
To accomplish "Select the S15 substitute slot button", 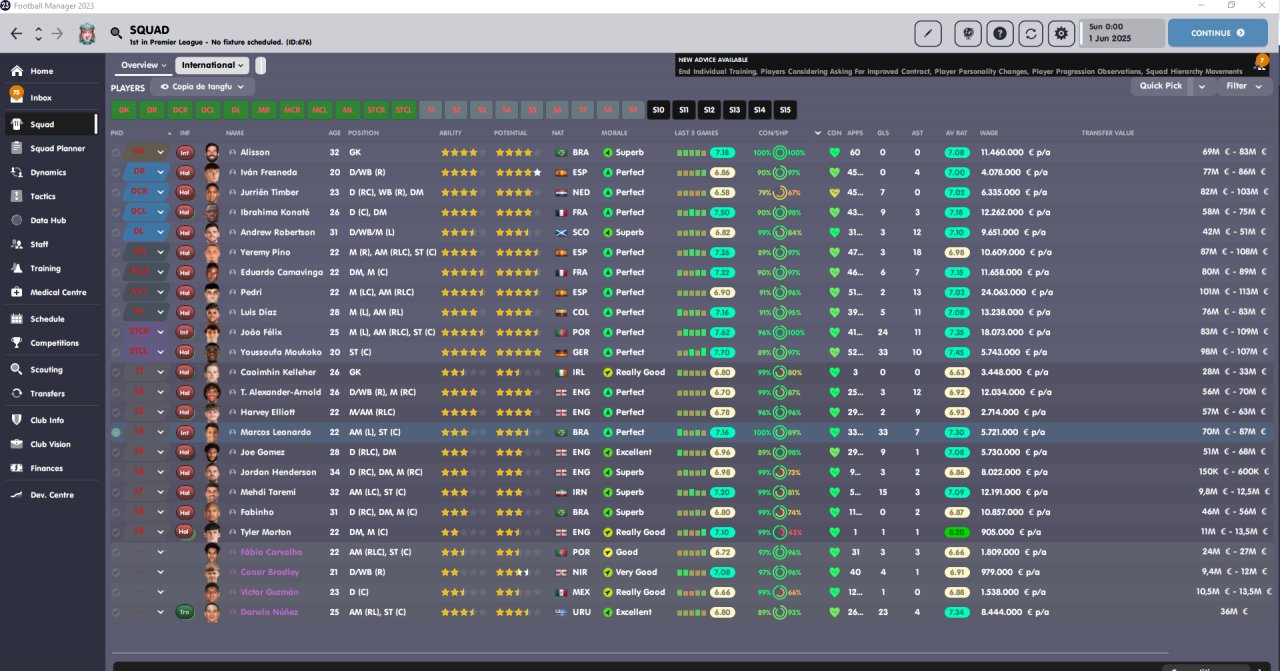I will (x=785, y=110).
